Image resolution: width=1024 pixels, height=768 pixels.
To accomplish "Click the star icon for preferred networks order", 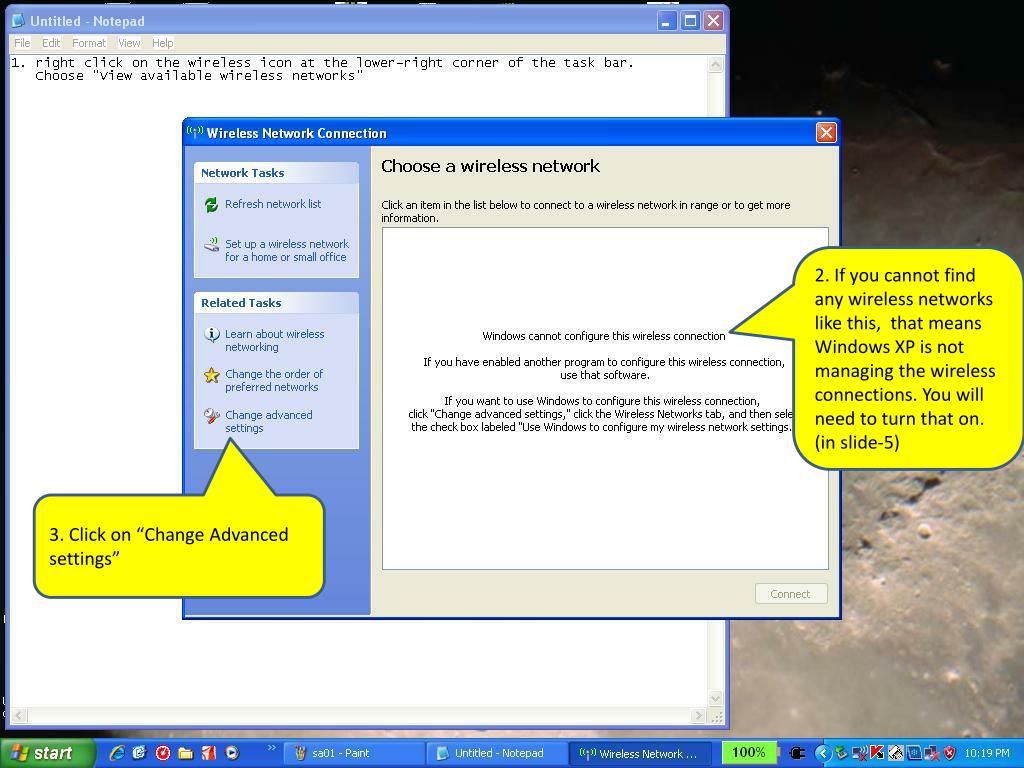I will pos(212,375).
